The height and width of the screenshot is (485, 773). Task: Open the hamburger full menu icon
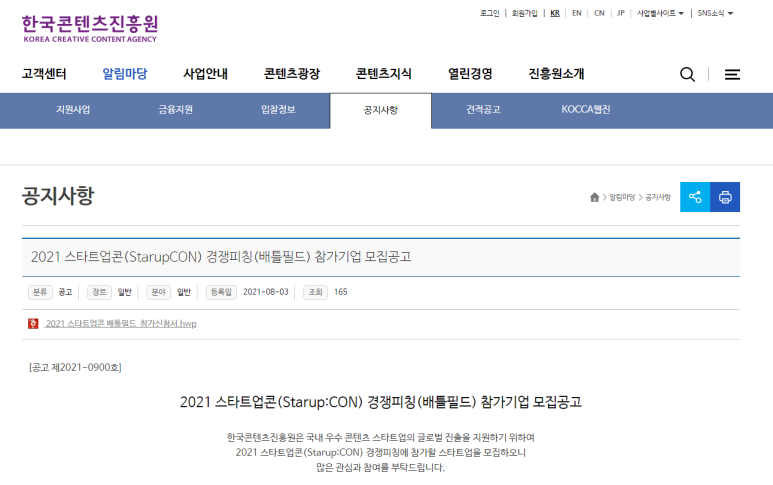click(732, 74)
